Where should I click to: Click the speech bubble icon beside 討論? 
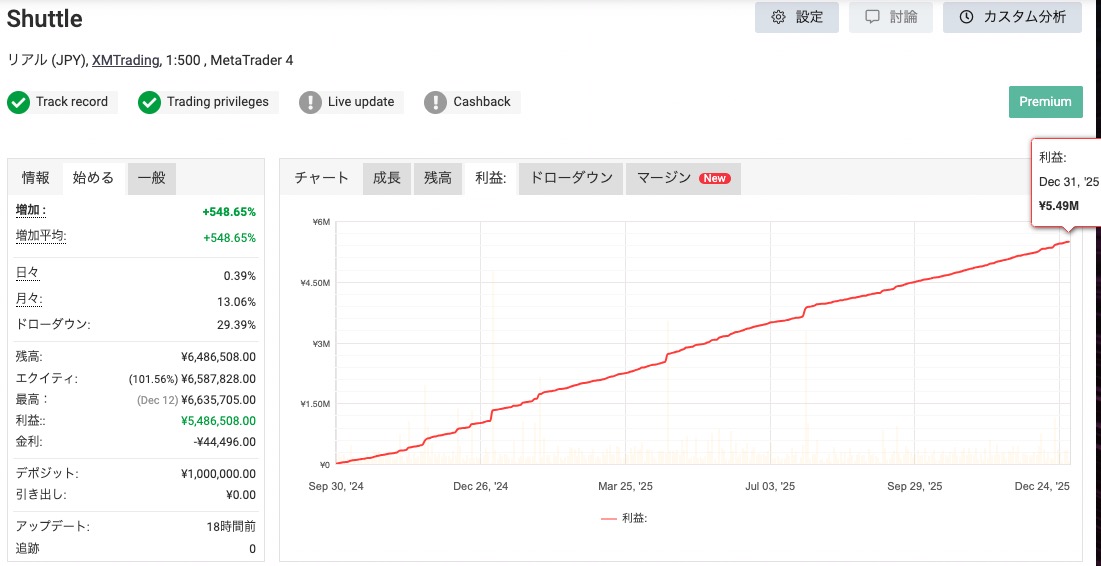(x=872, y=17)
